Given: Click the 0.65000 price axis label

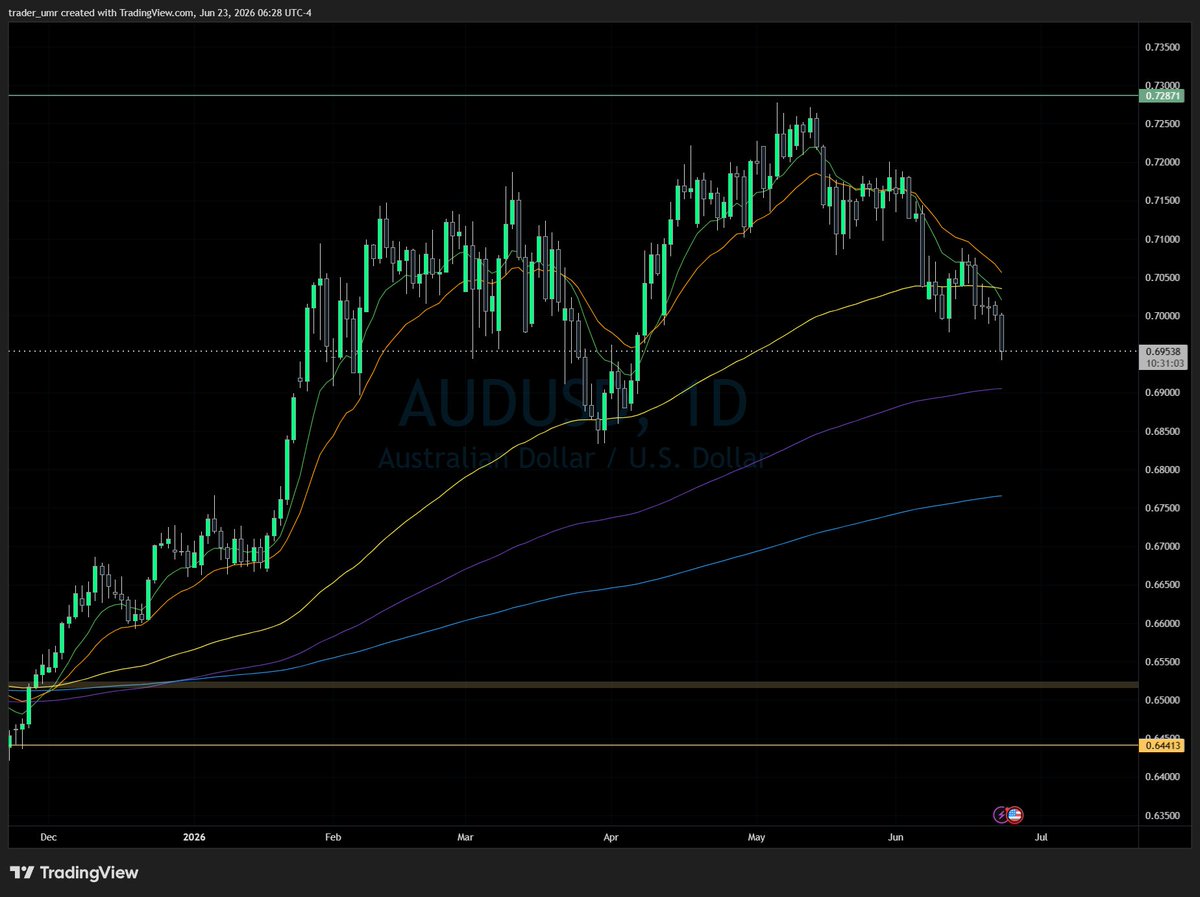Looking at the screenshot, I should [x=1162, y=701].
